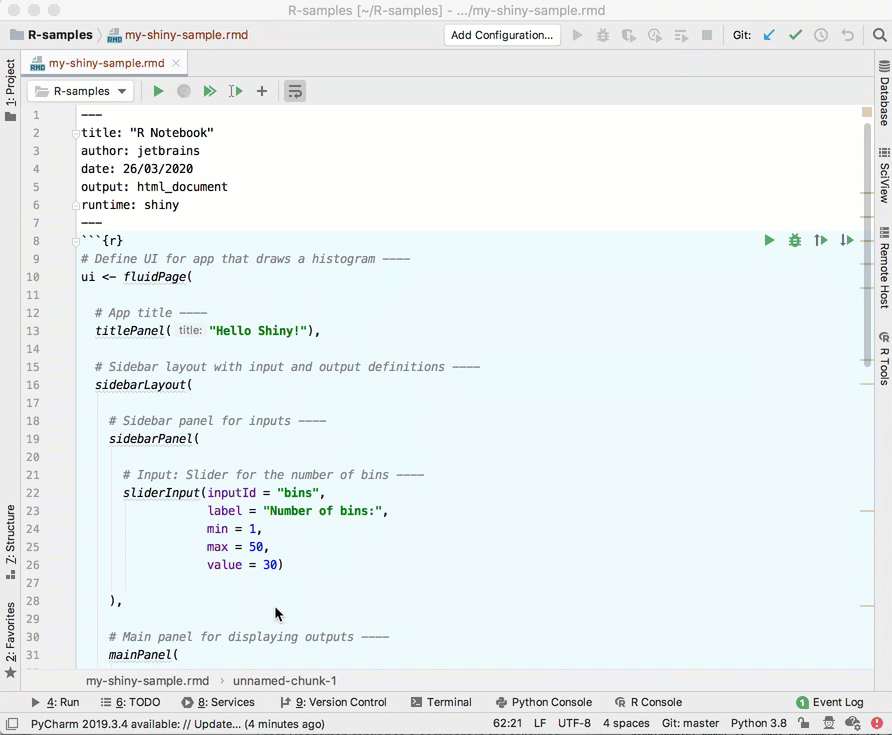
Task: Select the my-shiny-sample.rmd editor tab
Action: pos(106,63)
